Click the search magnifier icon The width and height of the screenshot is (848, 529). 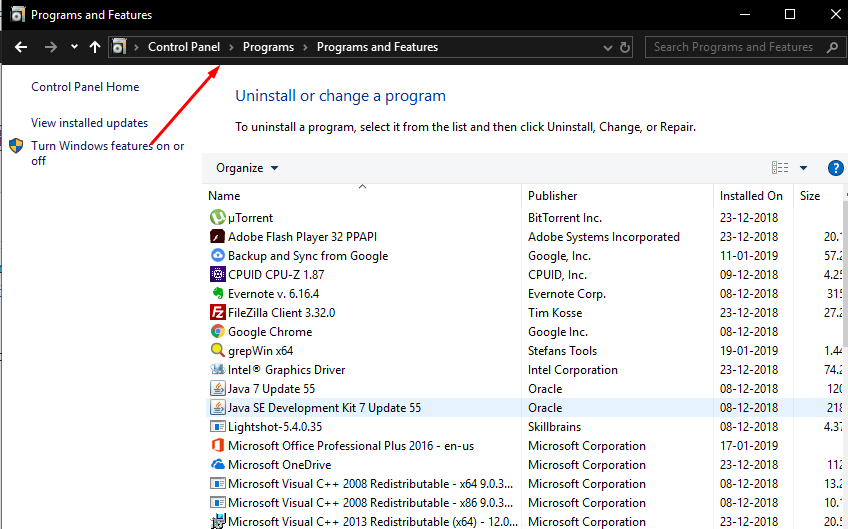coord(833,47)
